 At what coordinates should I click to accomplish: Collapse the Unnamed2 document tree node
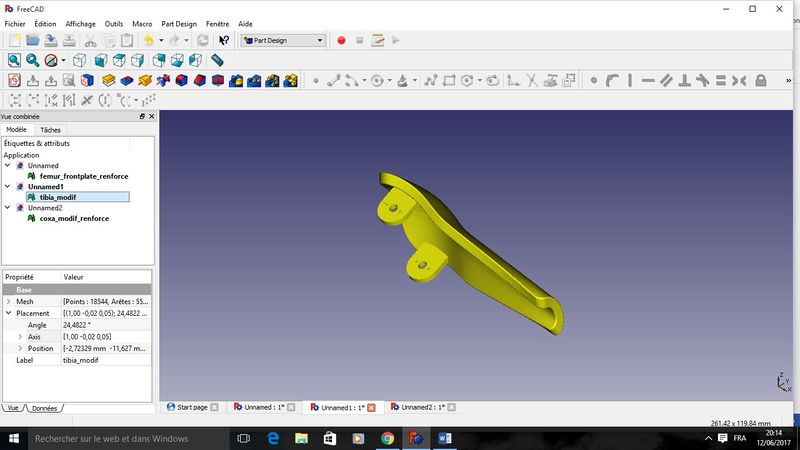click(9, 208)
